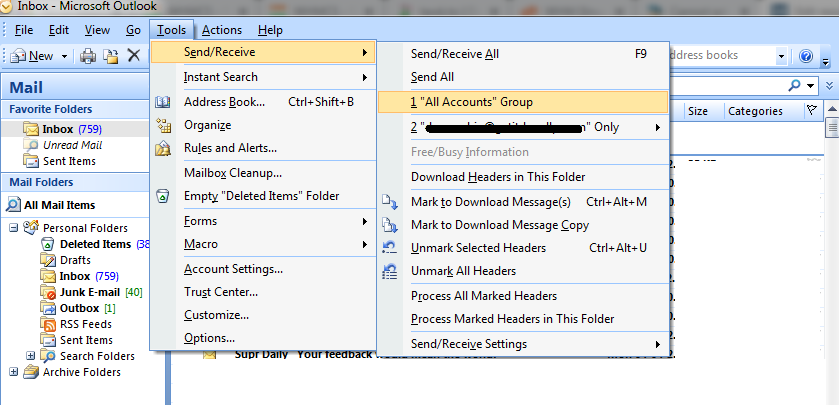Open the Edit menu
The image size is (839, 405).
pos(59,30)
